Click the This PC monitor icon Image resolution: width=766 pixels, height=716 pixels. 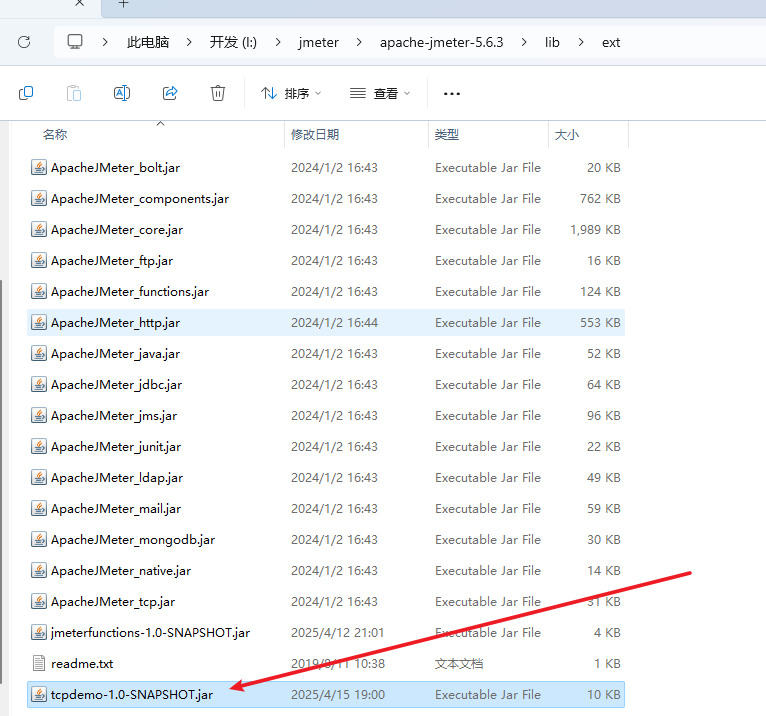coord(75,42)
